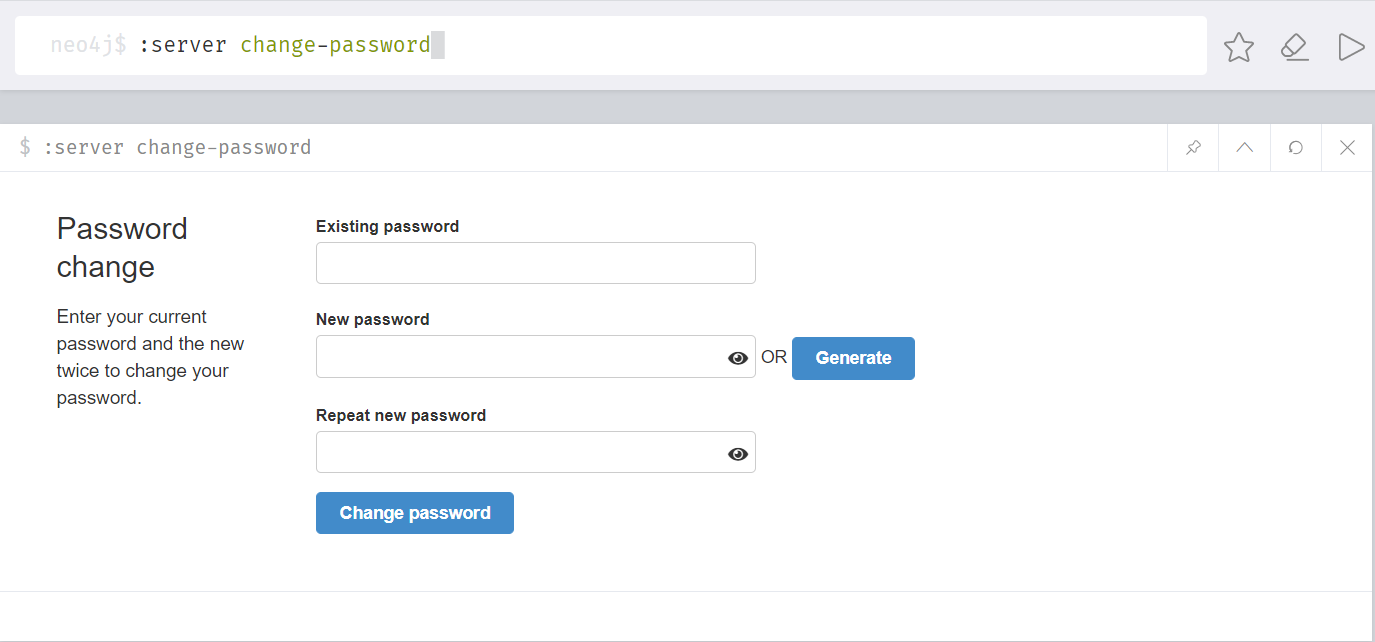Save command as favorite with star icon
The height and width of the screenshot is (642, 1375).
1239,46
